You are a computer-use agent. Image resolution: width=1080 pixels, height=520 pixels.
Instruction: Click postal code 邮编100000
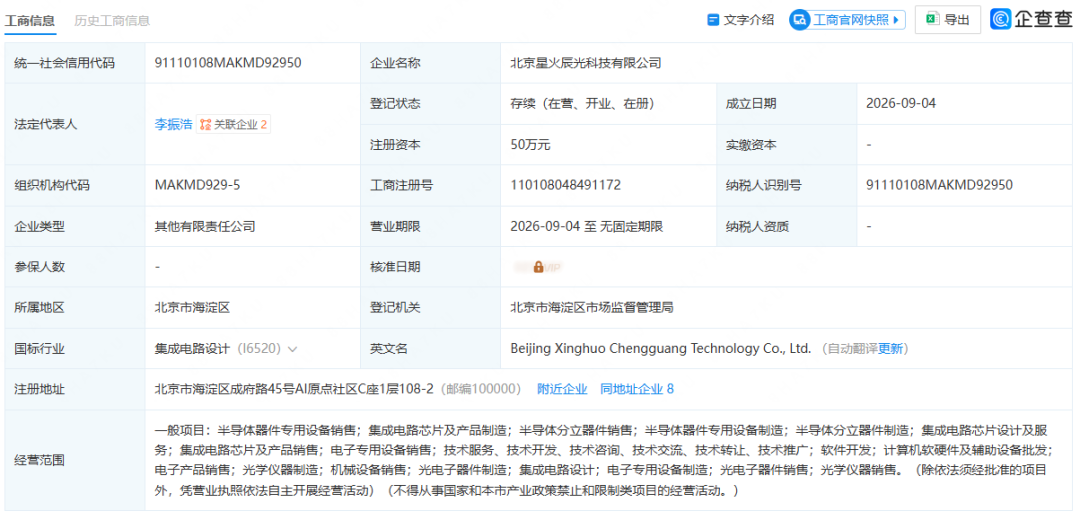[x=479, y=389]
